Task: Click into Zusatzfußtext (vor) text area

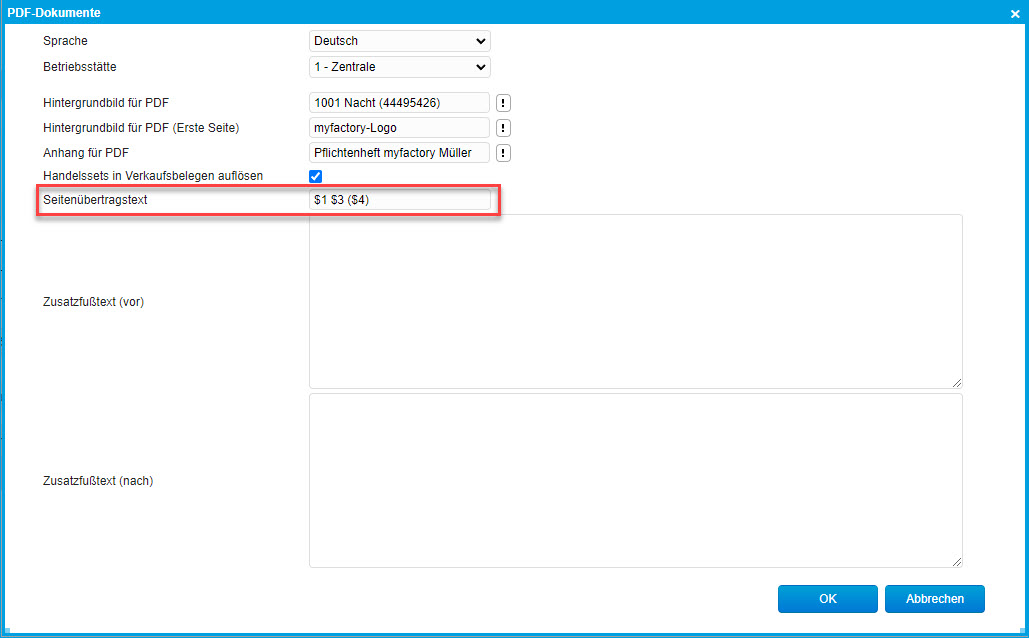Action: point(636,301)
